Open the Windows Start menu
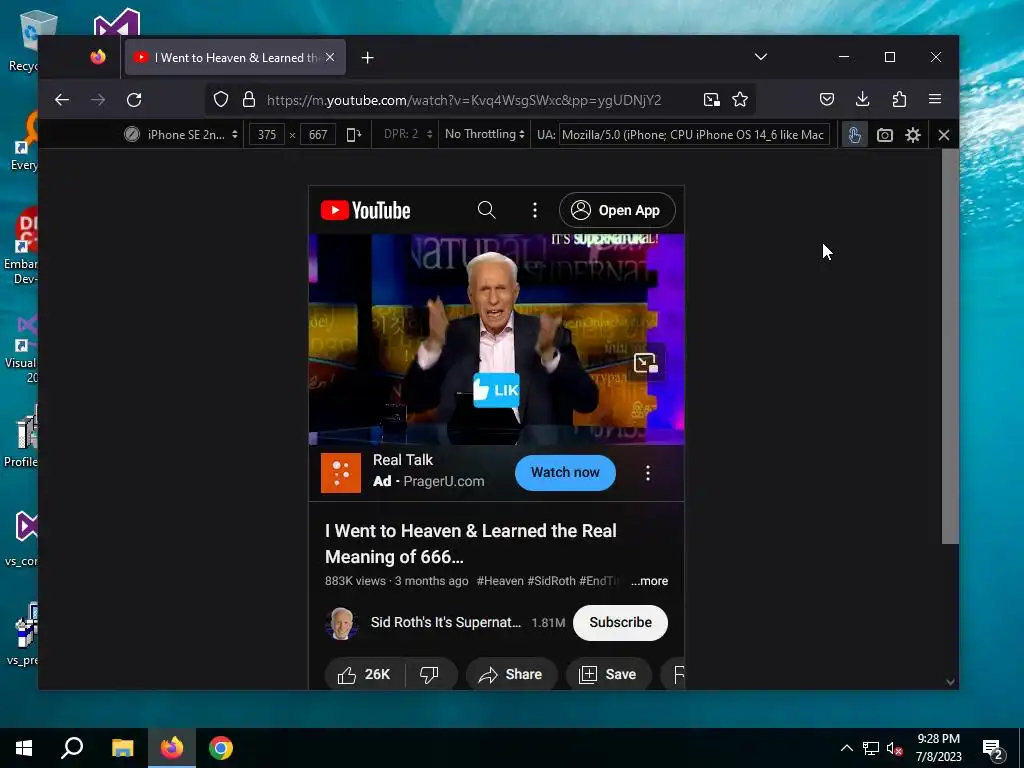This screenshot has width=1024, height=768. [24, 748]
